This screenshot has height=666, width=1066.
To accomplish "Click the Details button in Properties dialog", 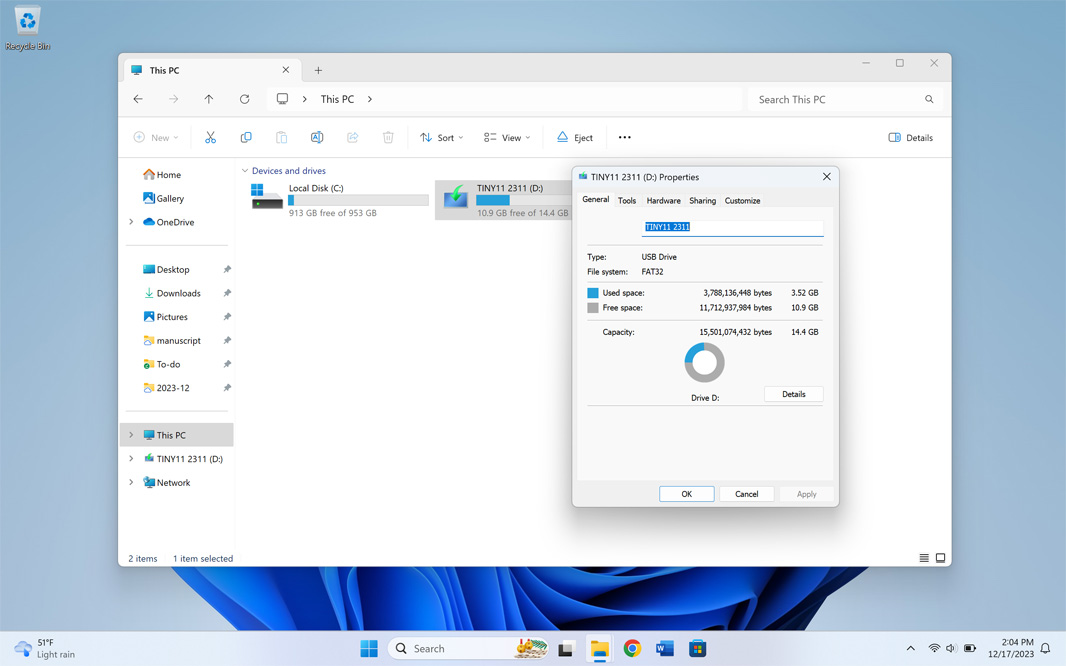I will coord(793,394).
